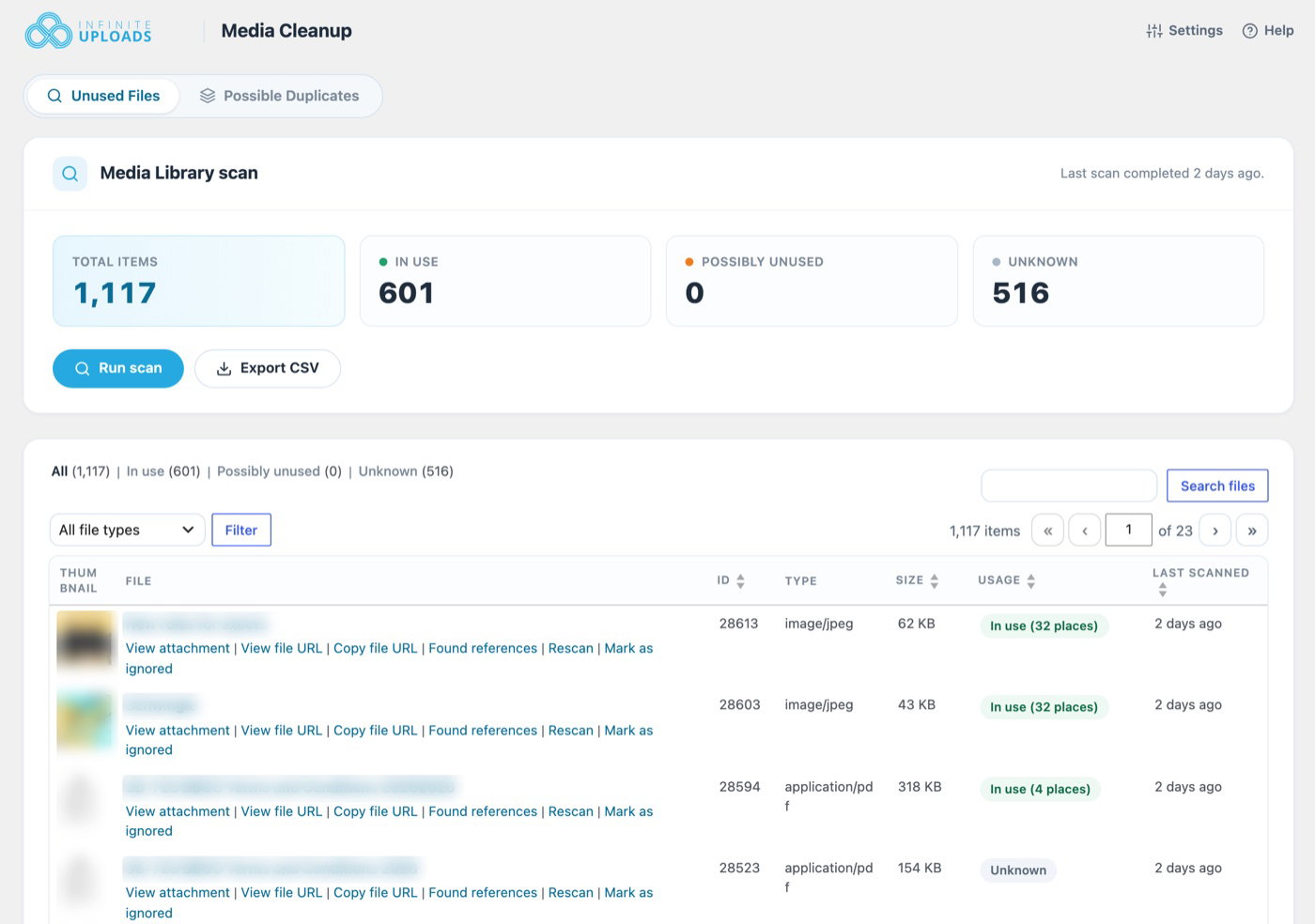The width and height of the screenshot is (1315, 924).
Task: Open the Unused Files tab
Action: [x=103, y=96]
